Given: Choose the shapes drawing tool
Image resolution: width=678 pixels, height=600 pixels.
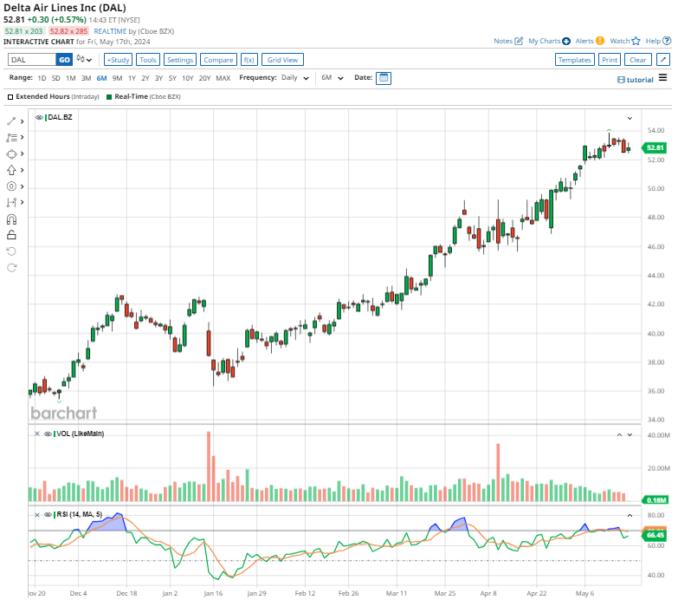Looking at the screenshot, I should click(11, 154).
